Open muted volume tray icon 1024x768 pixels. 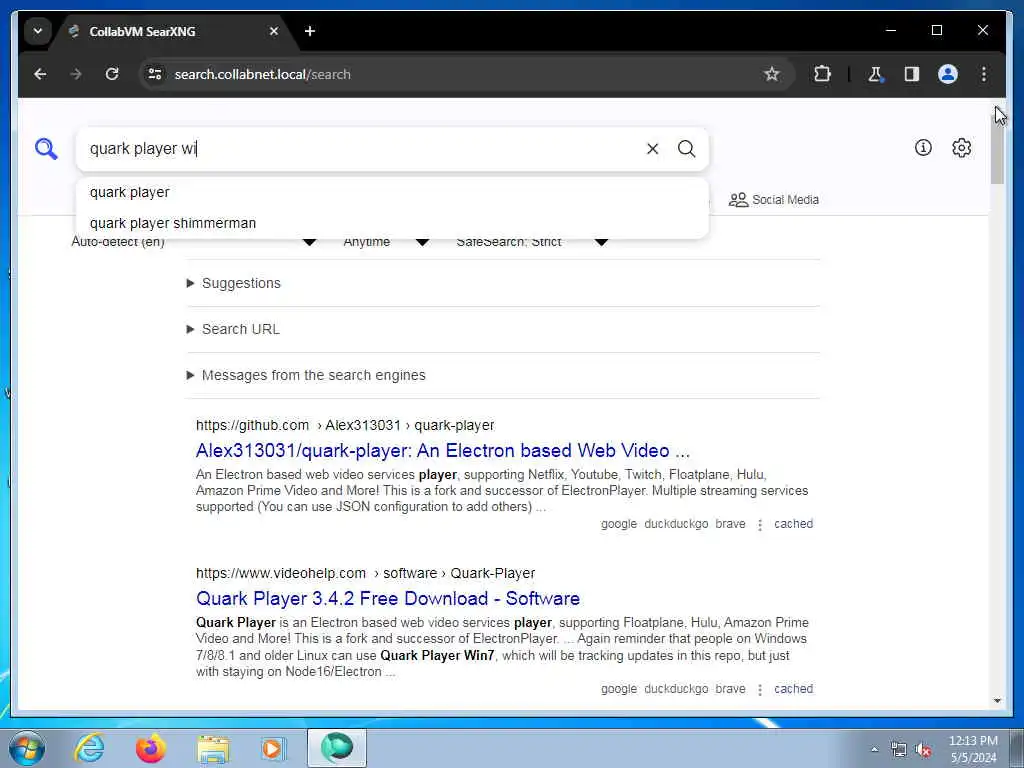click(x=923, y=750)
